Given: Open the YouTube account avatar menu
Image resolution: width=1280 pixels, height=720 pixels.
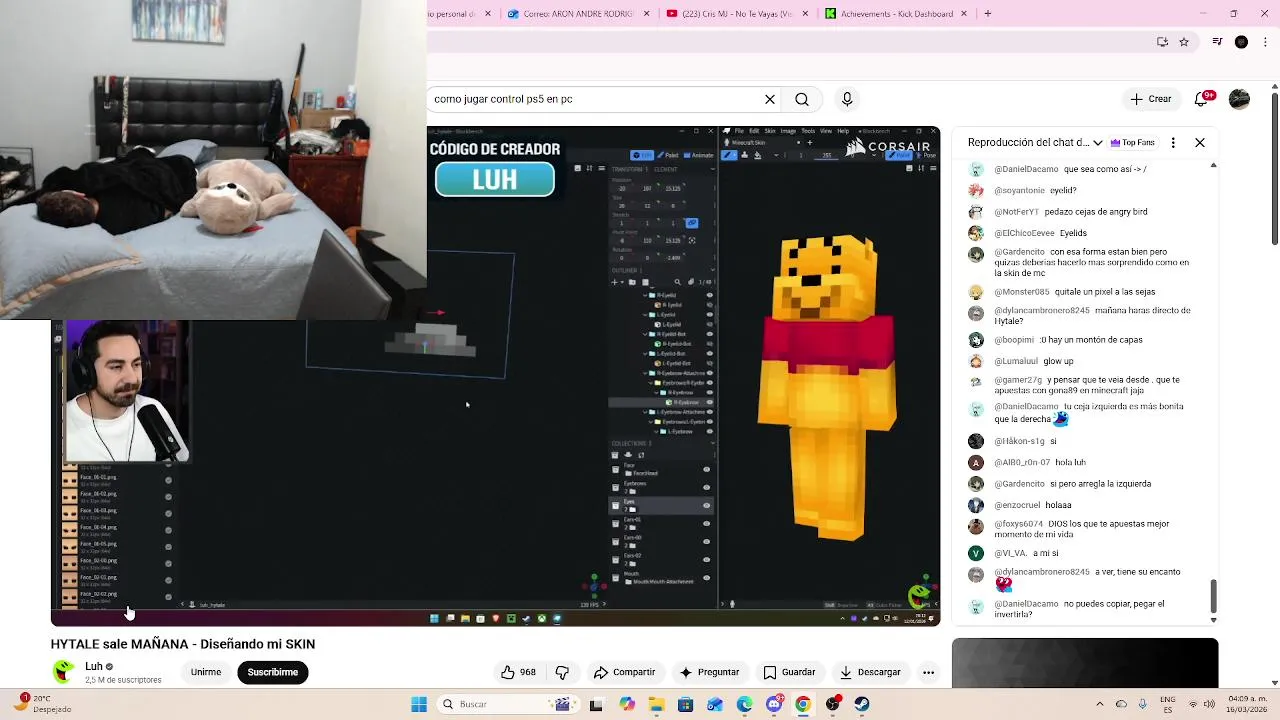Looking at the screenshot, I should [x=1239, y=99].
